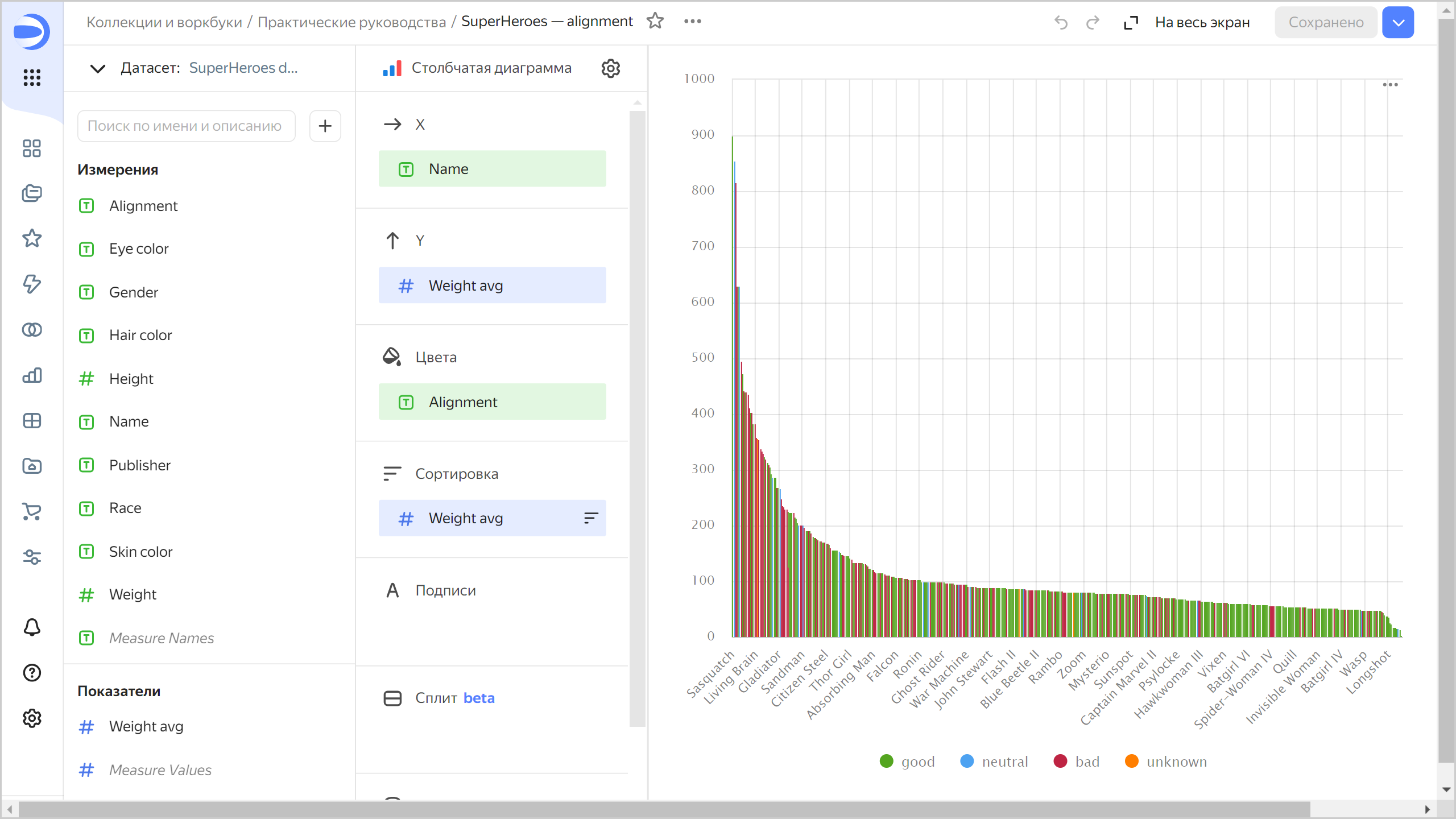The width and height of the screenshot is (1456, 819).
Task: Open the folder camera sidebar icon
Action: [32, 466]
